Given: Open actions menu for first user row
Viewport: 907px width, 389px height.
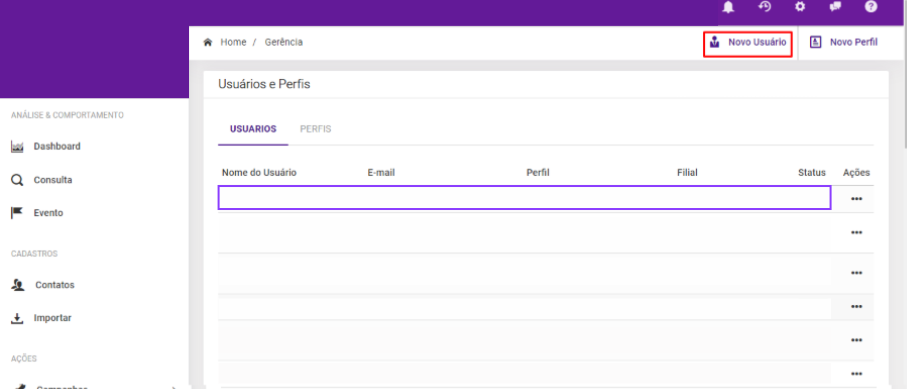Looking at the screenshot, I should click(857, 199).
